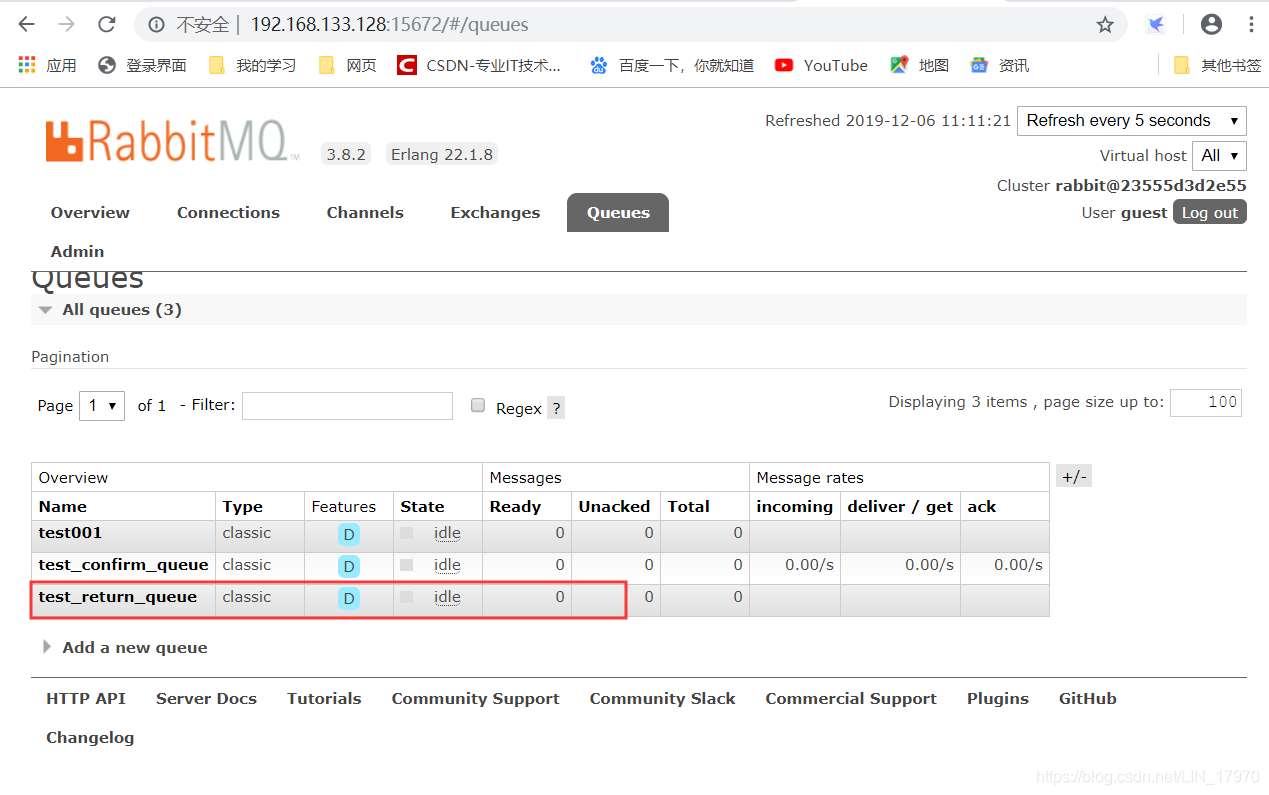Screen dimensions: 1269x795
Task: Reload the page with the refresh icon
Action: [105, 25]
